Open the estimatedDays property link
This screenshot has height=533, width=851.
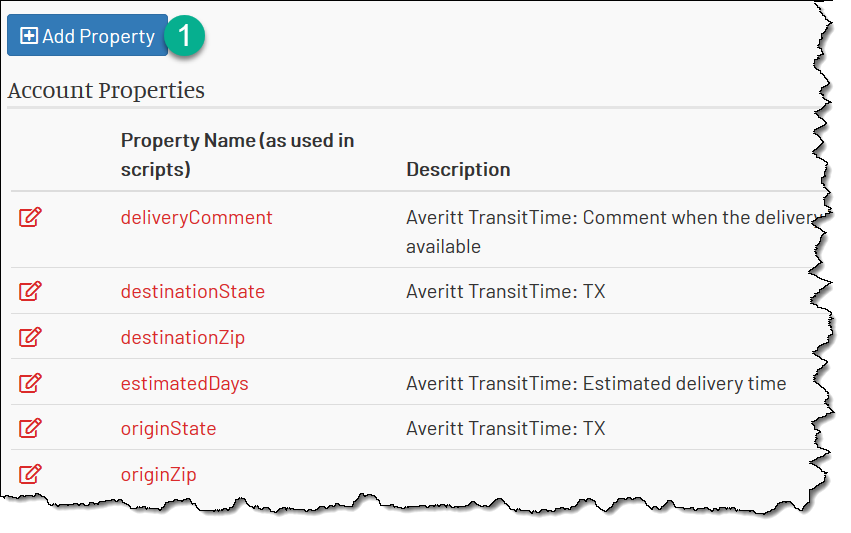click(x=185, y=384)
